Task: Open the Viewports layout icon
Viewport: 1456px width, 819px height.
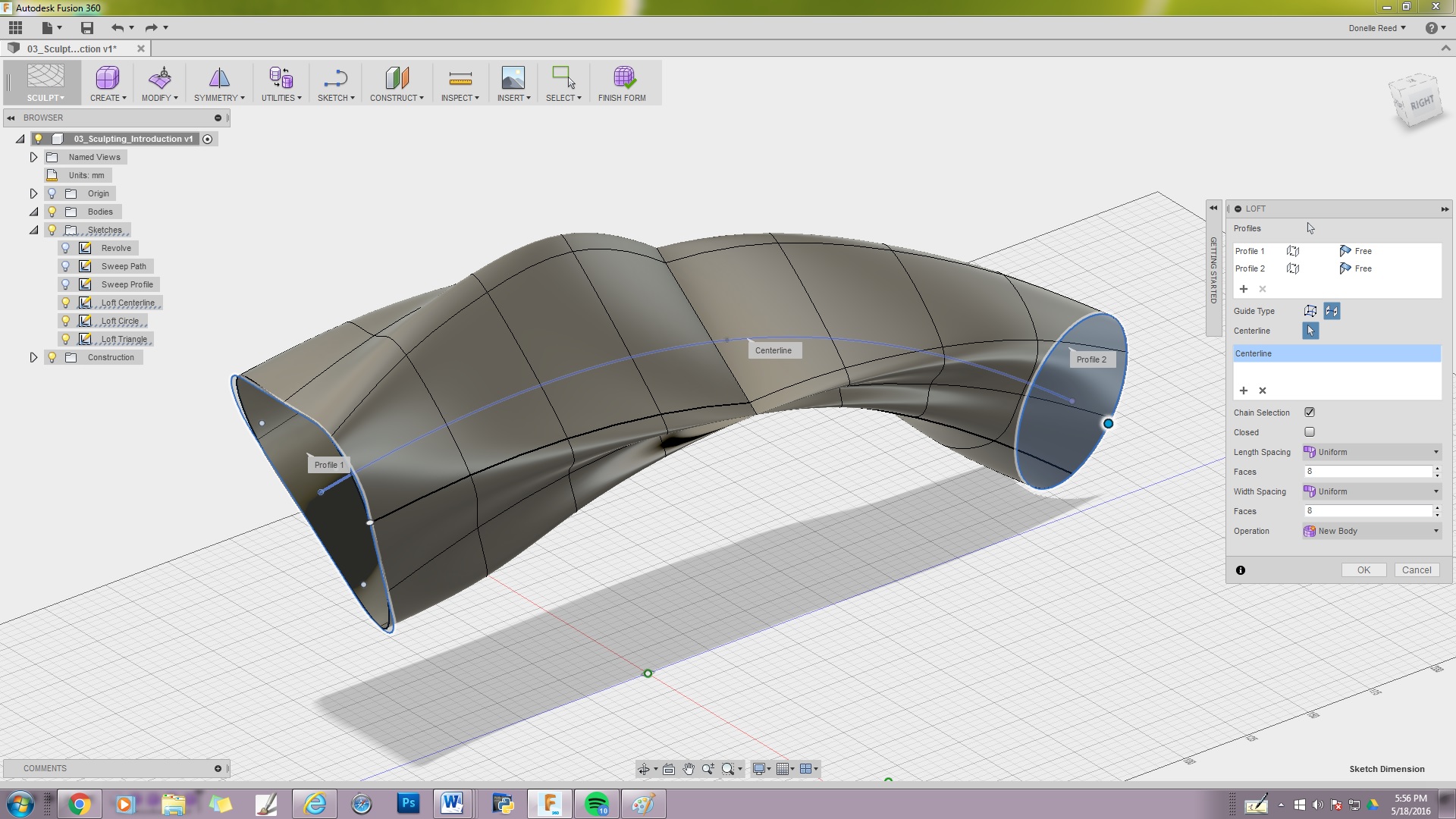Action: point(806,769)
